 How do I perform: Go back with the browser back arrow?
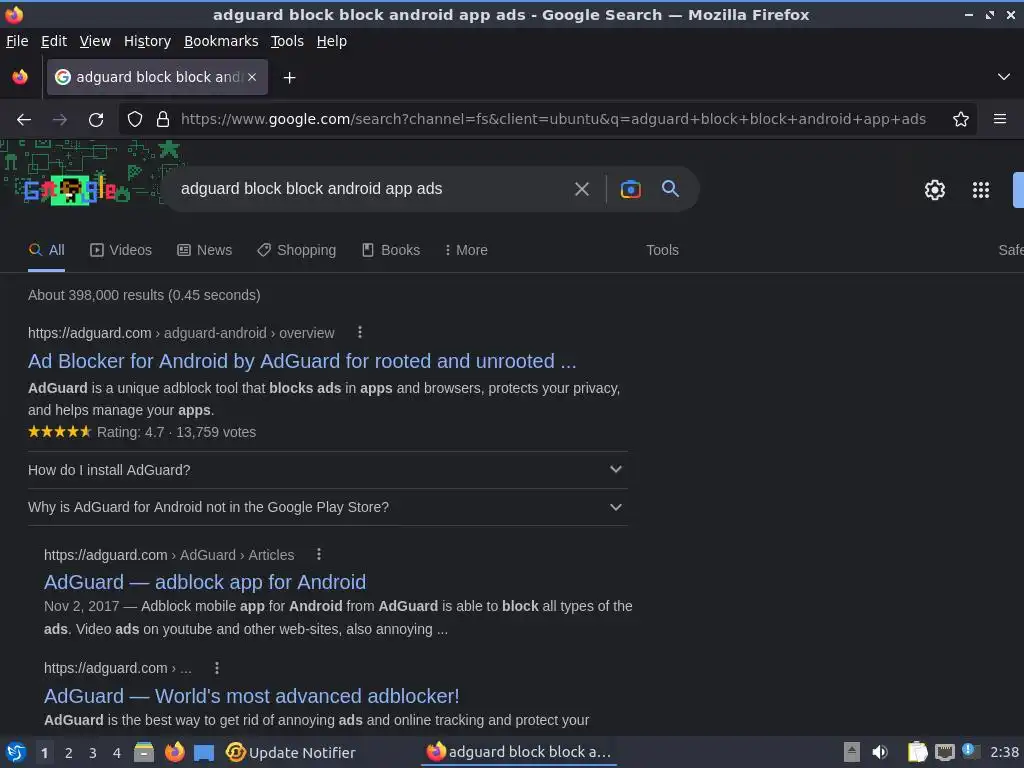(x=24, y=120)
